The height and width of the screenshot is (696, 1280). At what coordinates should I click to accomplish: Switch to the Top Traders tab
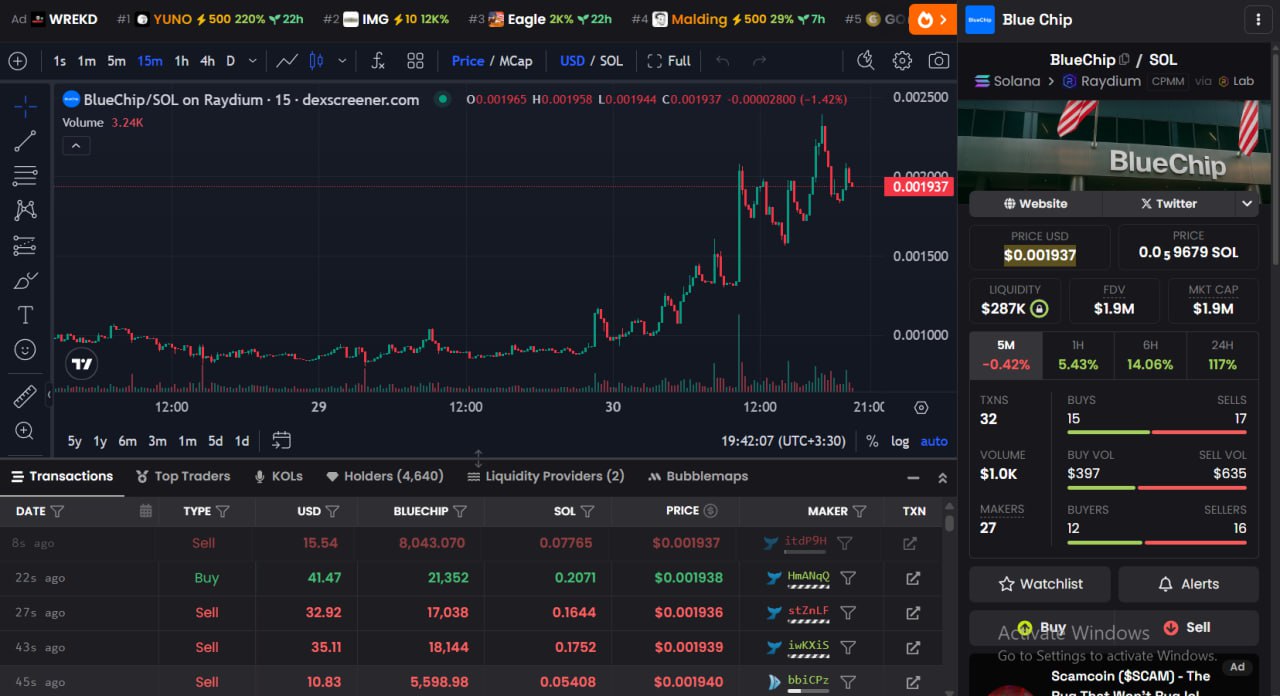(x=183, y=476)
